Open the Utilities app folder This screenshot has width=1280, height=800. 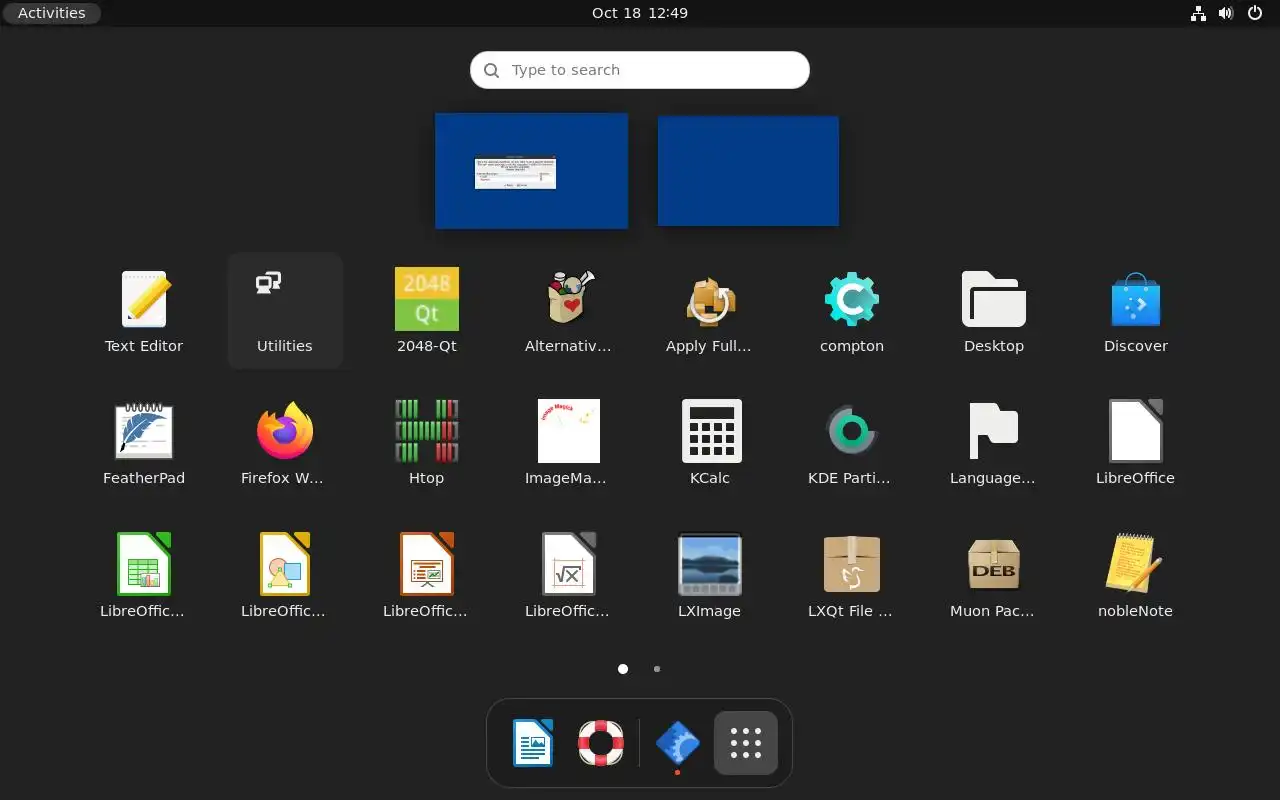pos(285,310)
